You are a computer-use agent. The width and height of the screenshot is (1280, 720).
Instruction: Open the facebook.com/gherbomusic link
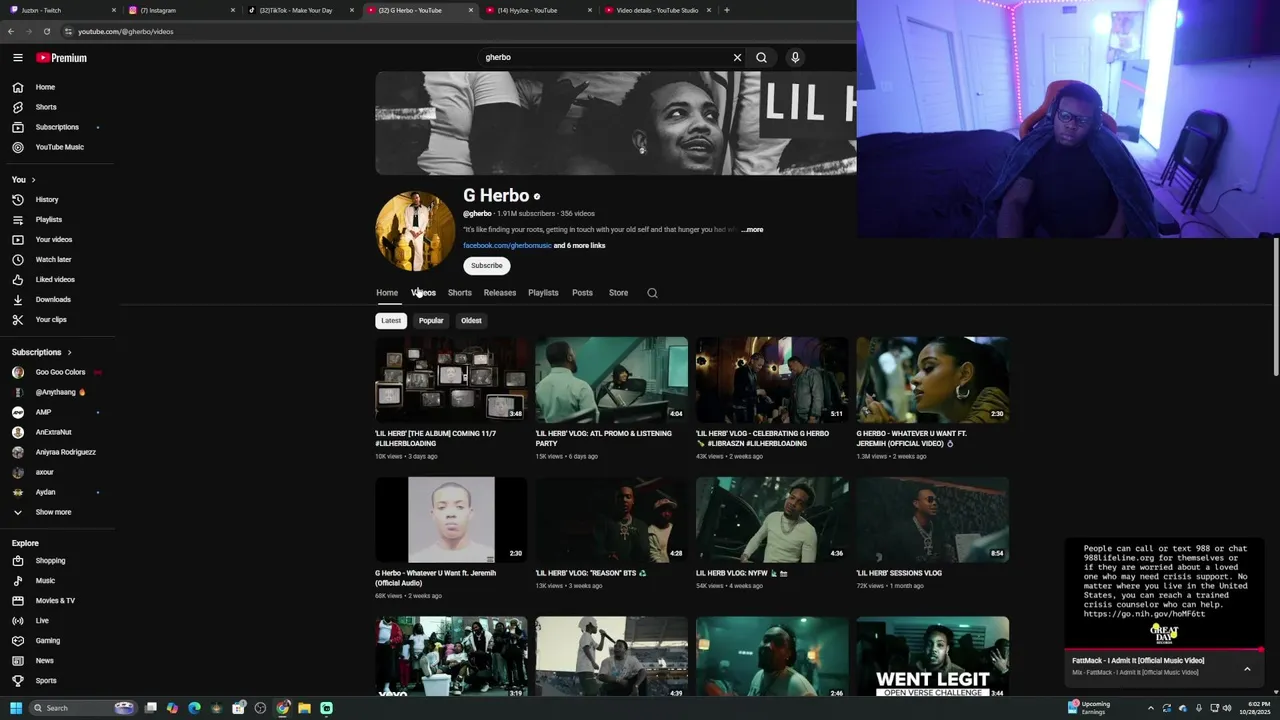click(x=507, y=246)
